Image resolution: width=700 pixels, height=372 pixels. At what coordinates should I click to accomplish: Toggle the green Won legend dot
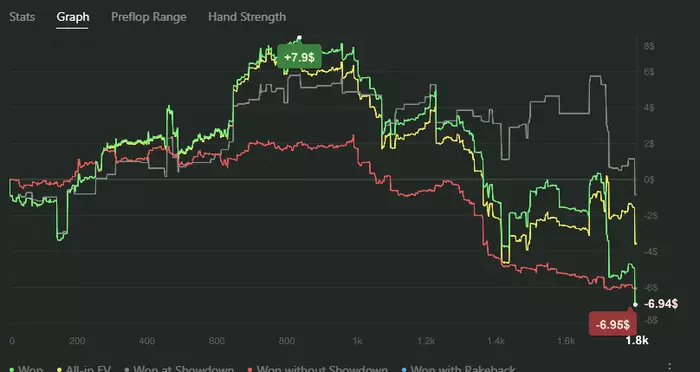pyautogui.click(x=11, y=370)
